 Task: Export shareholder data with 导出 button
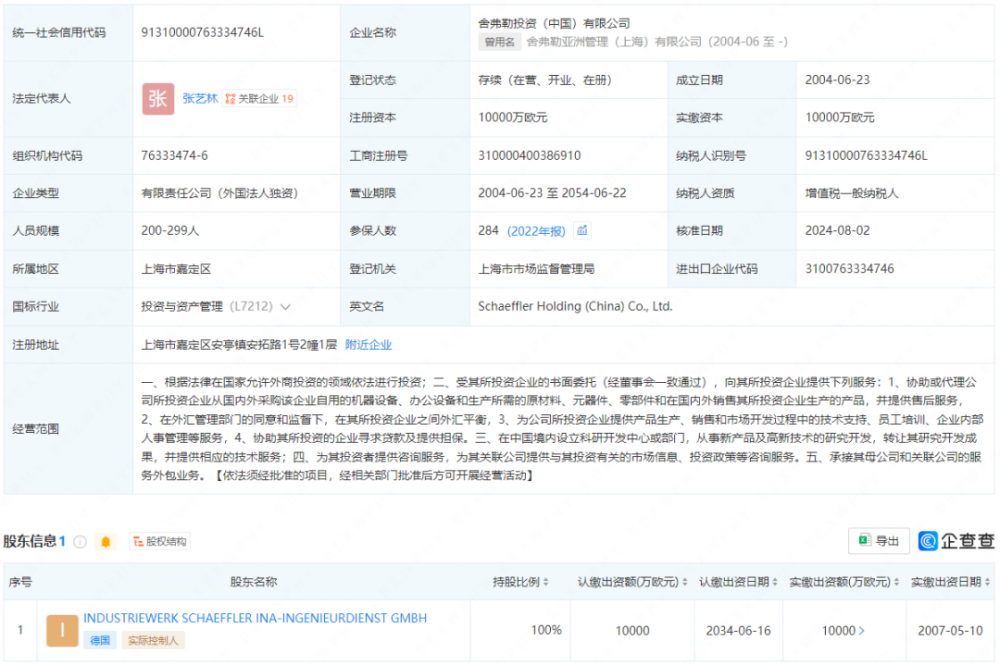[878, 541]
